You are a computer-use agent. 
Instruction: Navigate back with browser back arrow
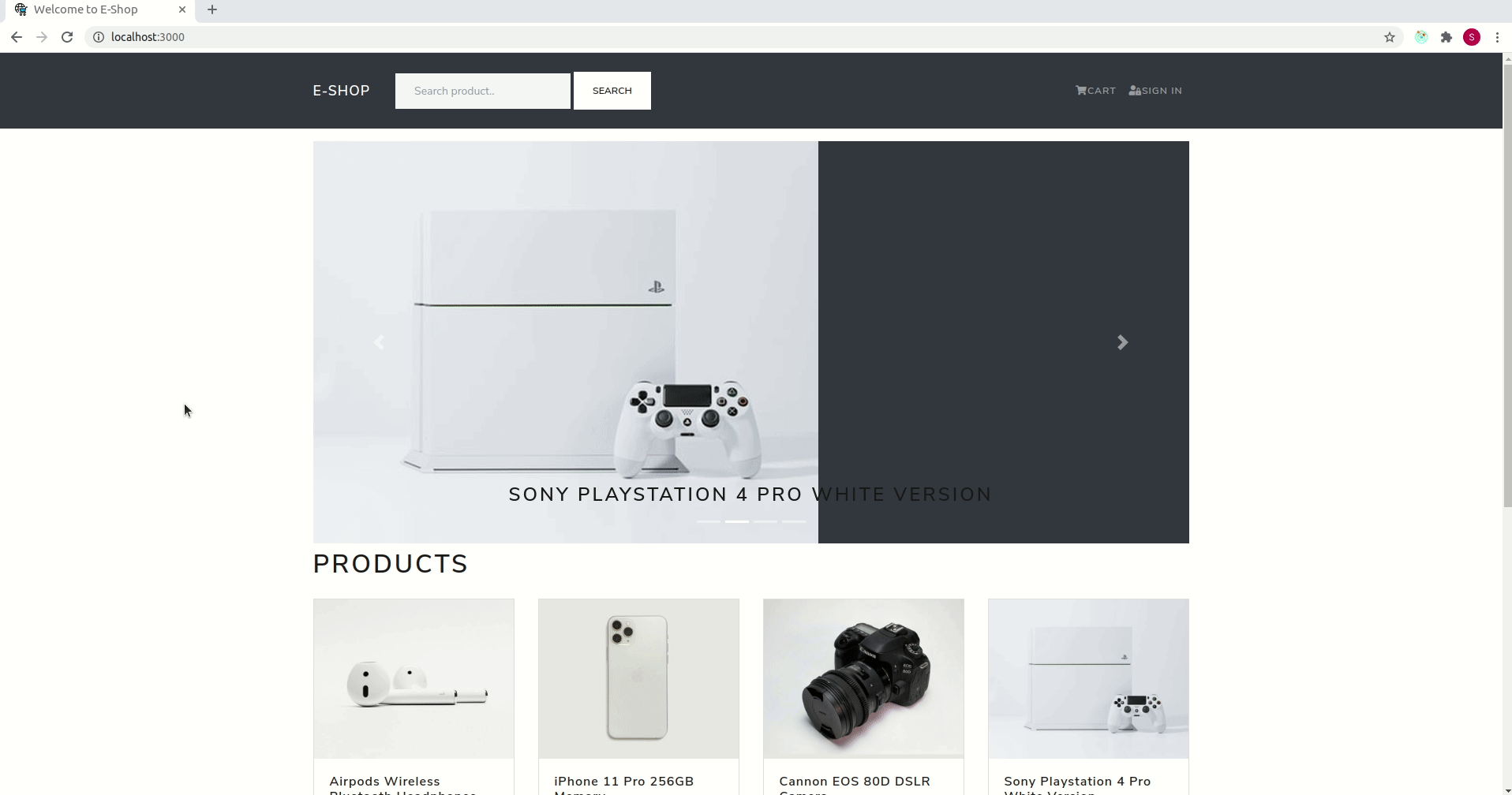pos(17,37)
